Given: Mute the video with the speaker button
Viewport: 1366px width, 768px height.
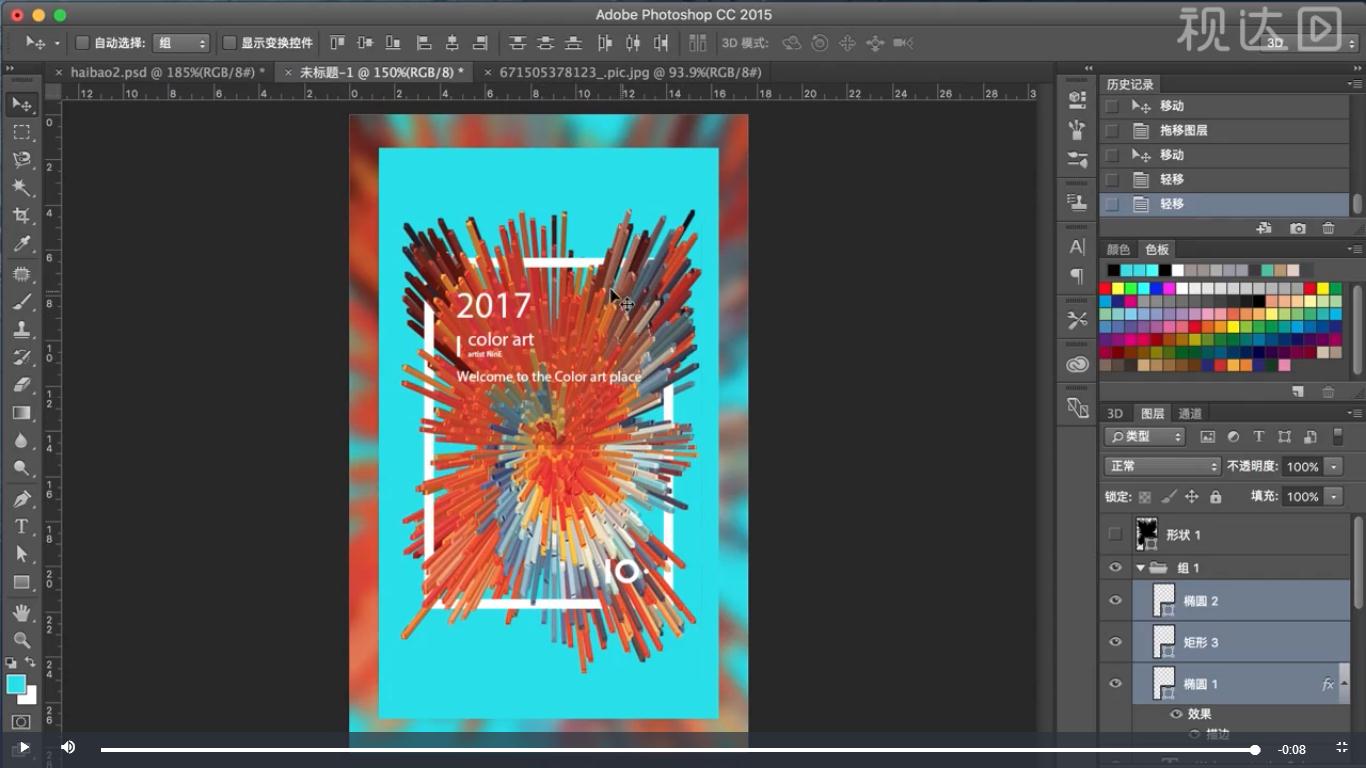Looking at the screenshot, I should (x=68, y=747).
